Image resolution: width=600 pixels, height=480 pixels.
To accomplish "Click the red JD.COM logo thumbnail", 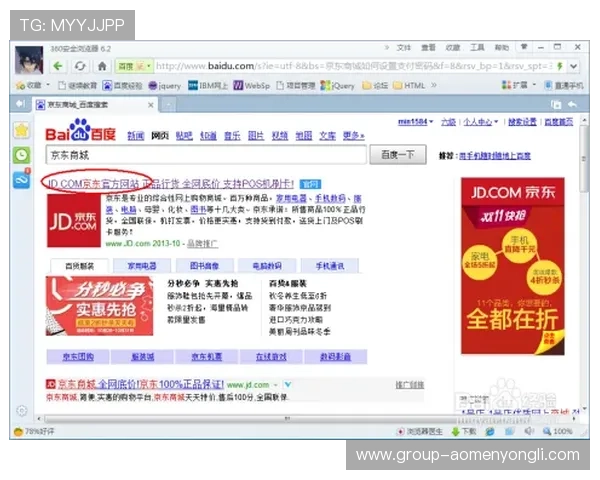I will point(73,220).
